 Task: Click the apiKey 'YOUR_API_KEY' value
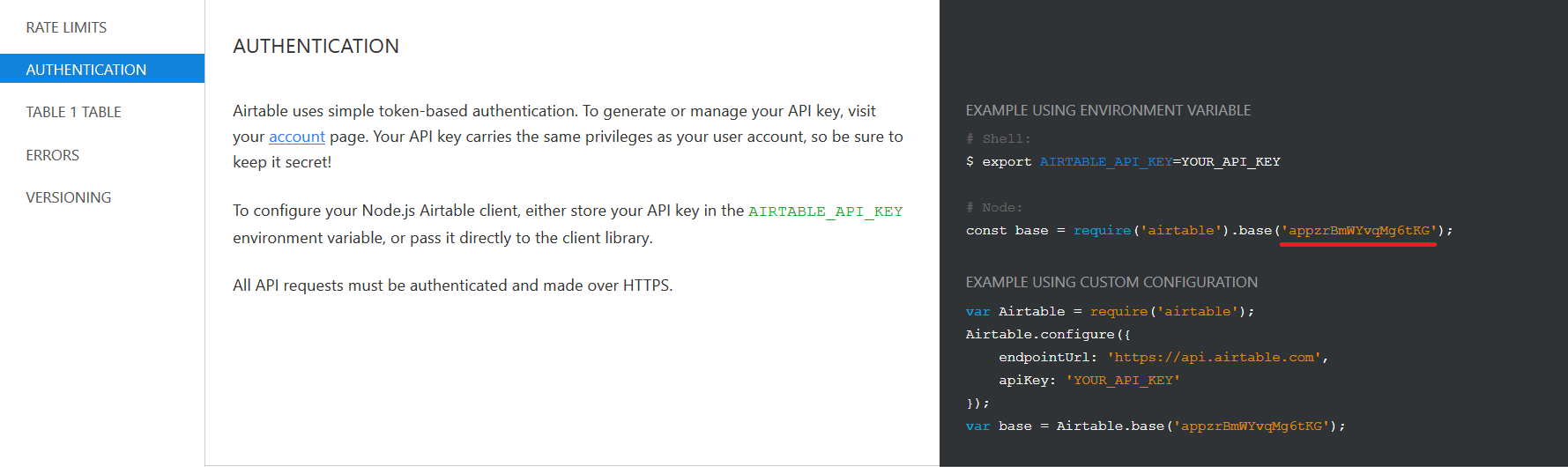[1123, 380]
